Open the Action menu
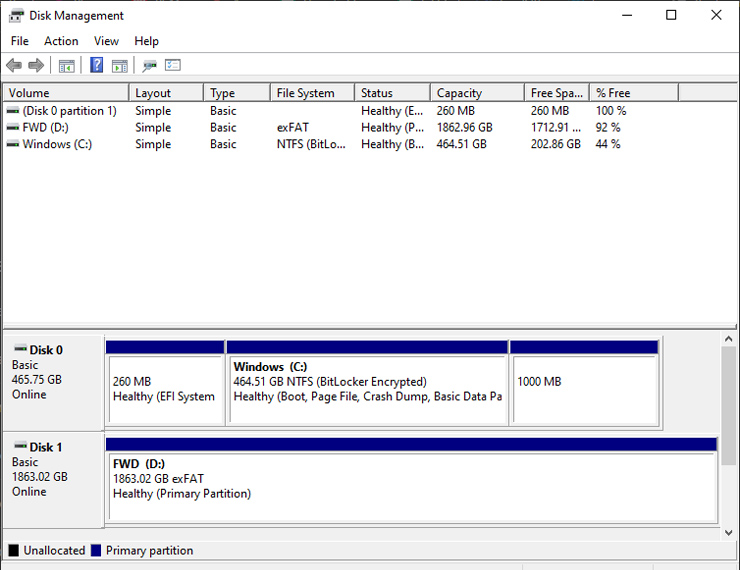 pyautogui.click(x=61, y=41)
